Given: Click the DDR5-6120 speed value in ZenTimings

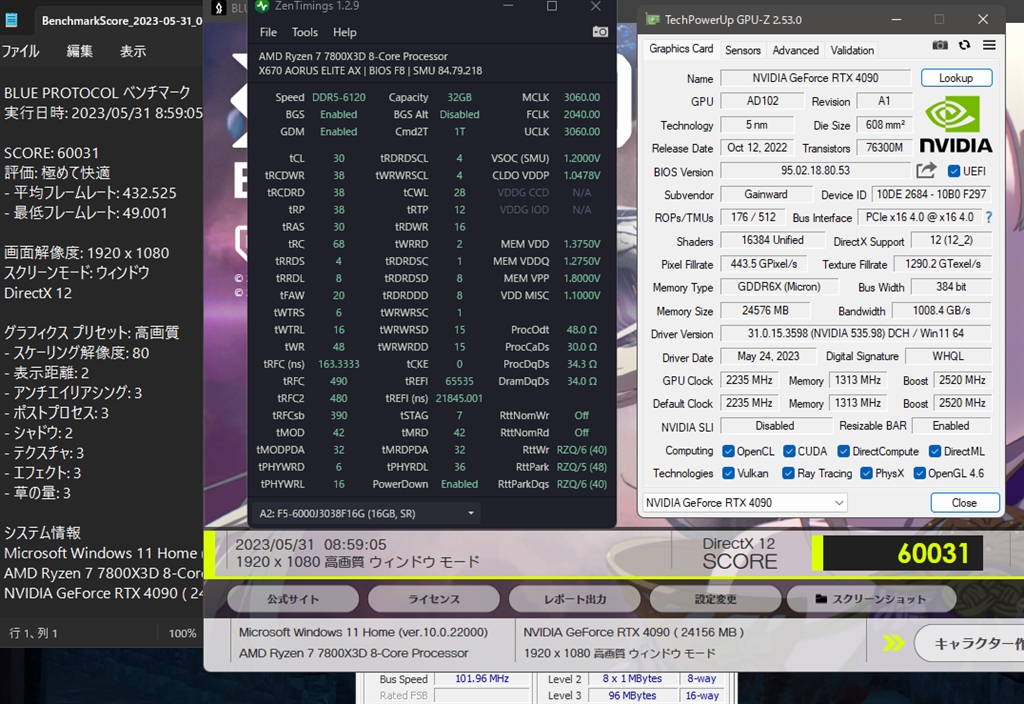Looking at the screenshot, I should [338, 97].
